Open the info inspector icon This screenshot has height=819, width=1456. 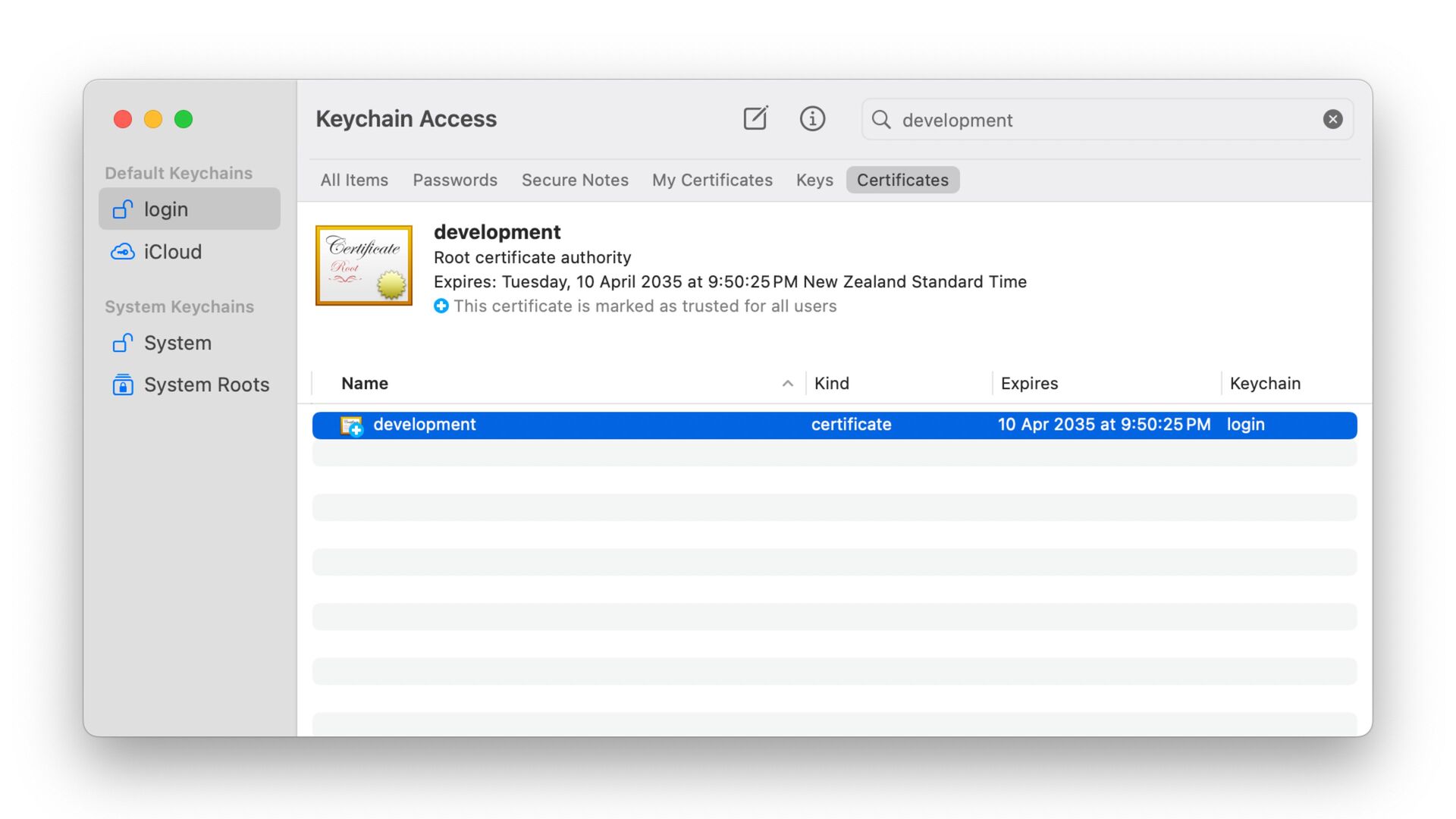pyautogui.click(x=812, y=118)
